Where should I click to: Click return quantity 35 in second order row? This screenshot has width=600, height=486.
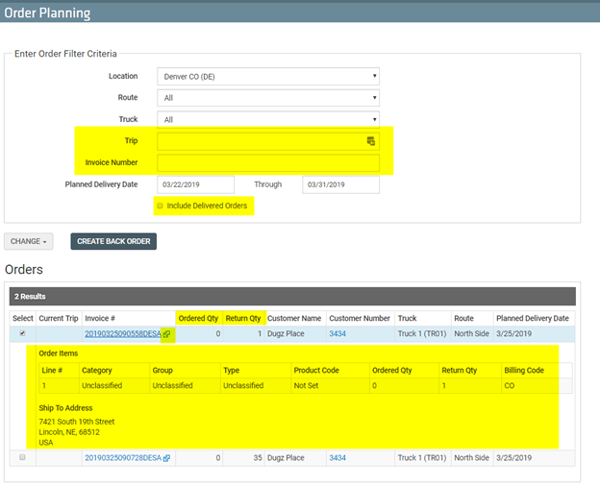tap(258, 458)
